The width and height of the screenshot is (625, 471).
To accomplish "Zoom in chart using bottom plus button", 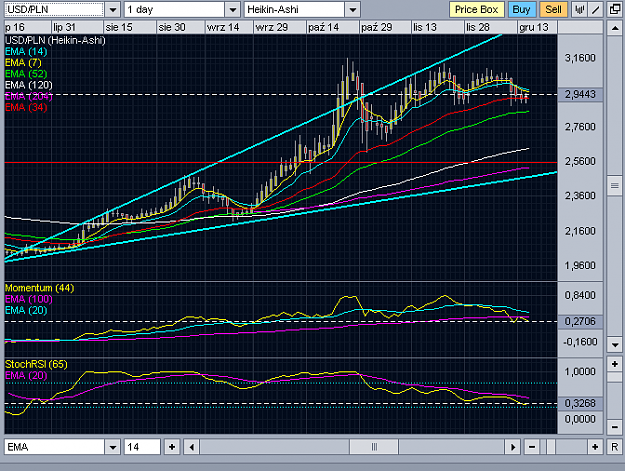I will (595, 447).
